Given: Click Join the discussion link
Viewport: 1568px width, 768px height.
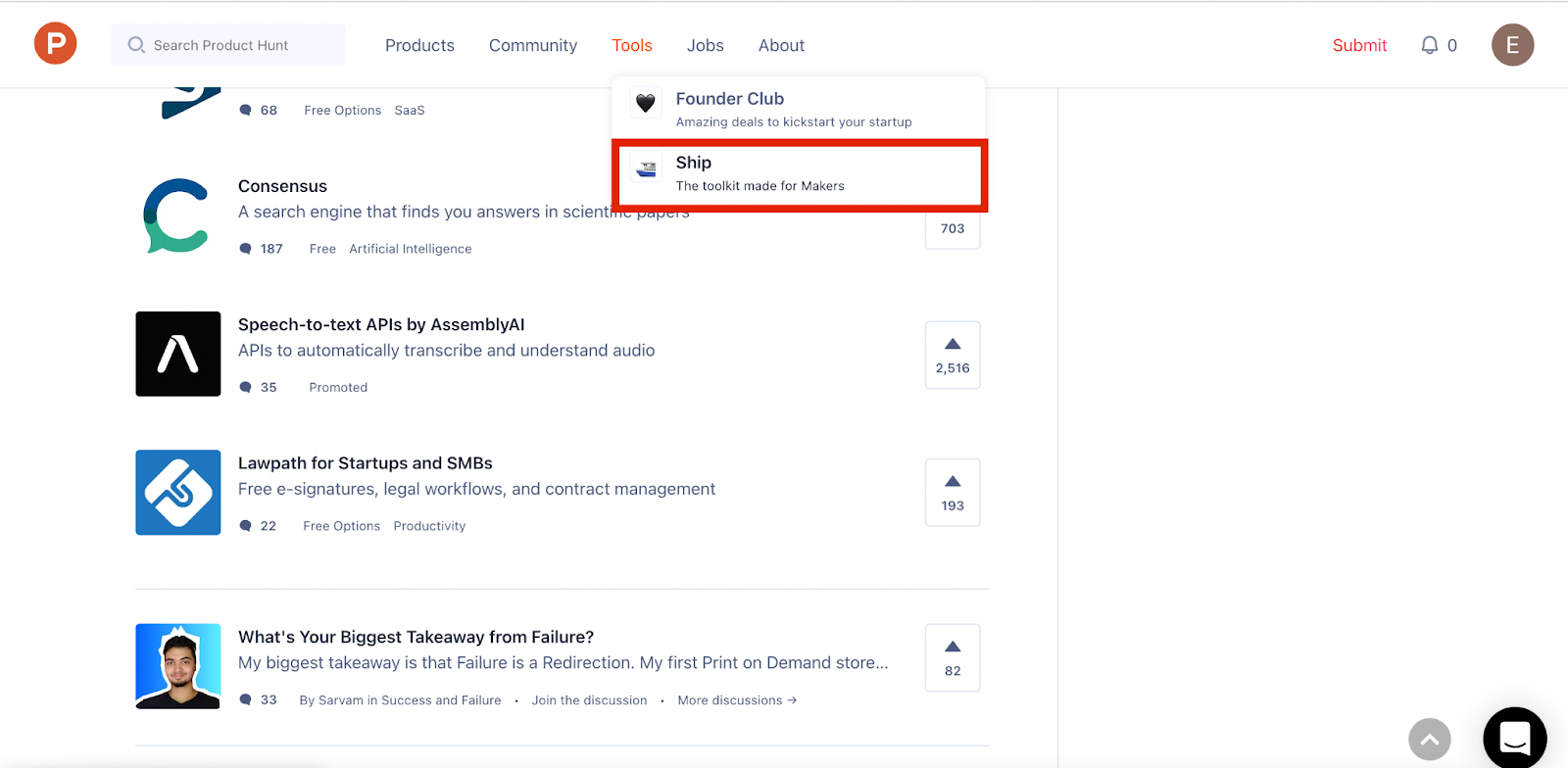Looking at the screenshot, I should click(589, 700).
